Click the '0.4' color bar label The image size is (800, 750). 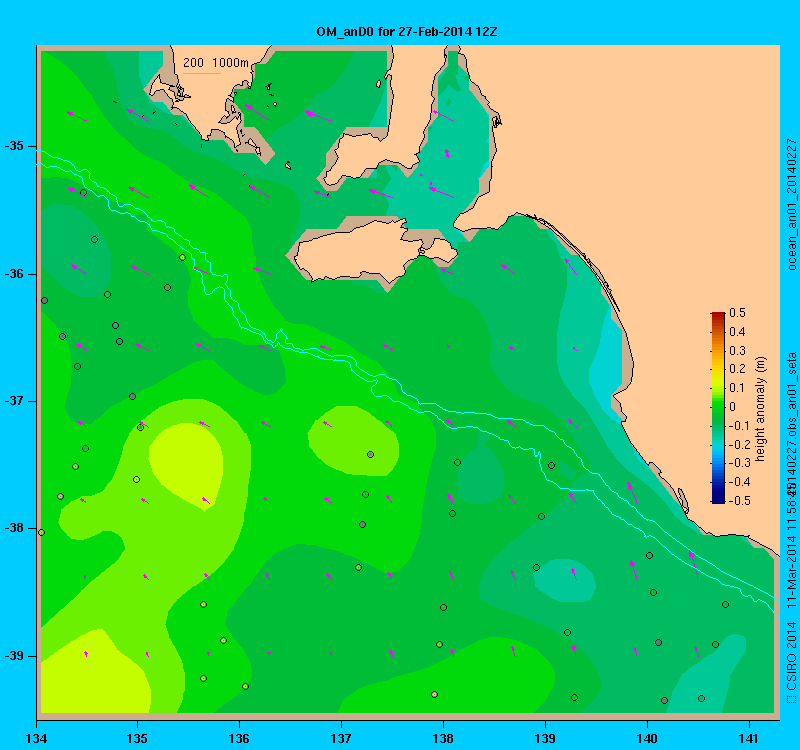738,332
